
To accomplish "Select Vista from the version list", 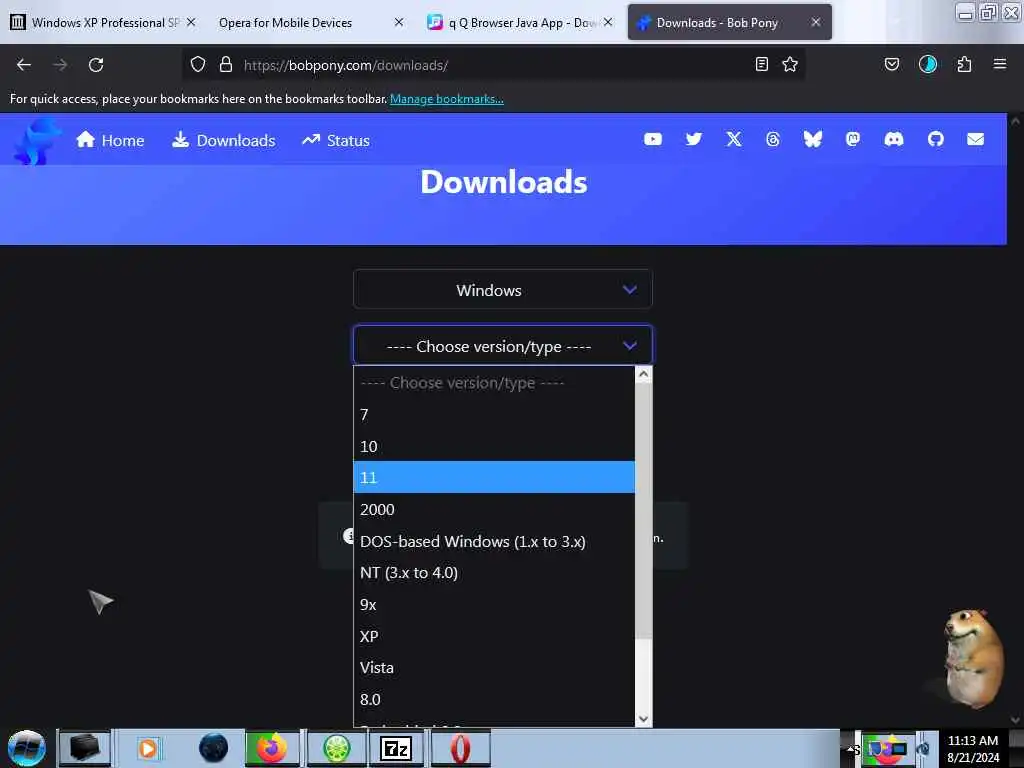I will pyautogui.click(x=494, y=667).
